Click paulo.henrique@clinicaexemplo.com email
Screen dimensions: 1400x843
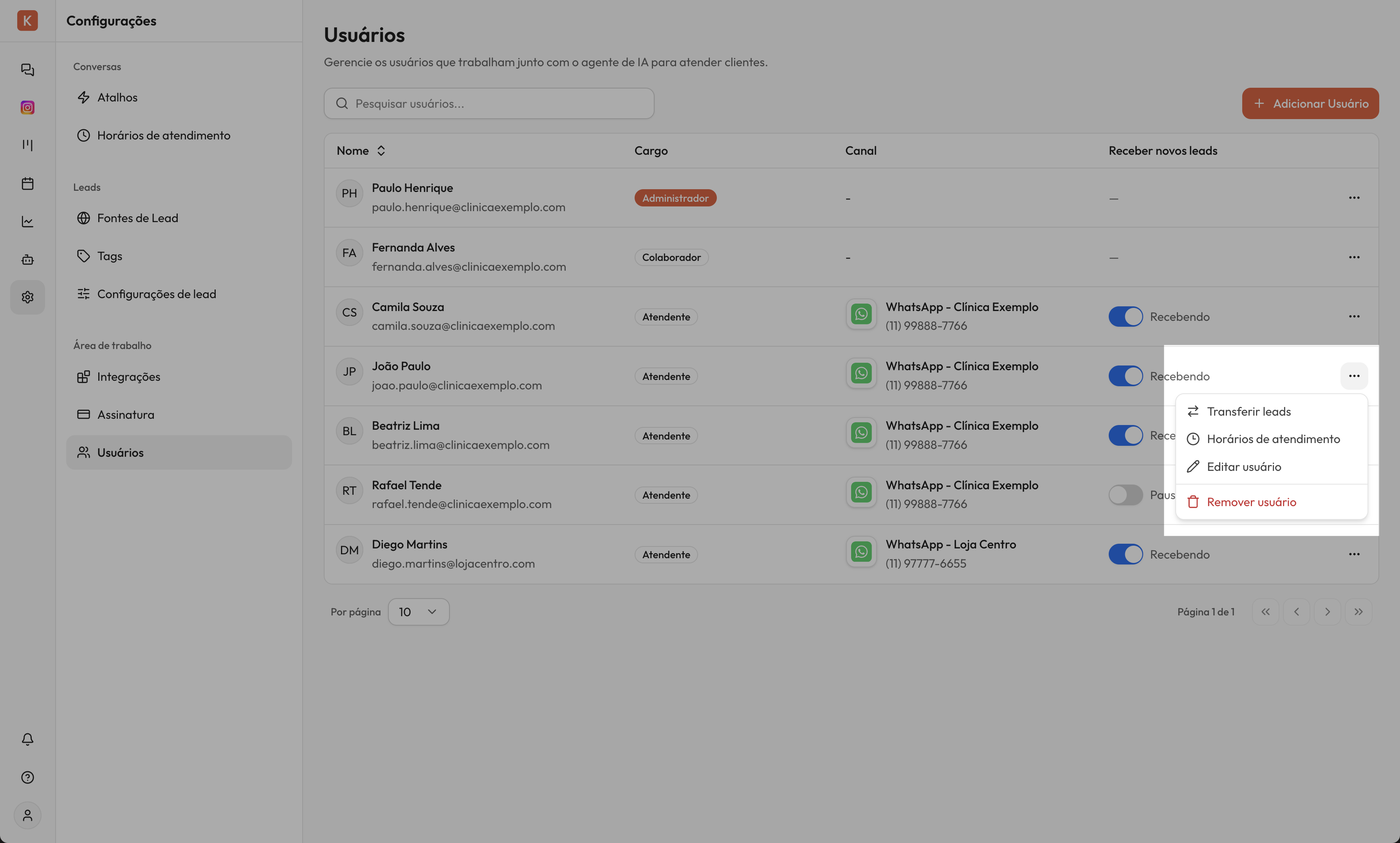point(468,207)
